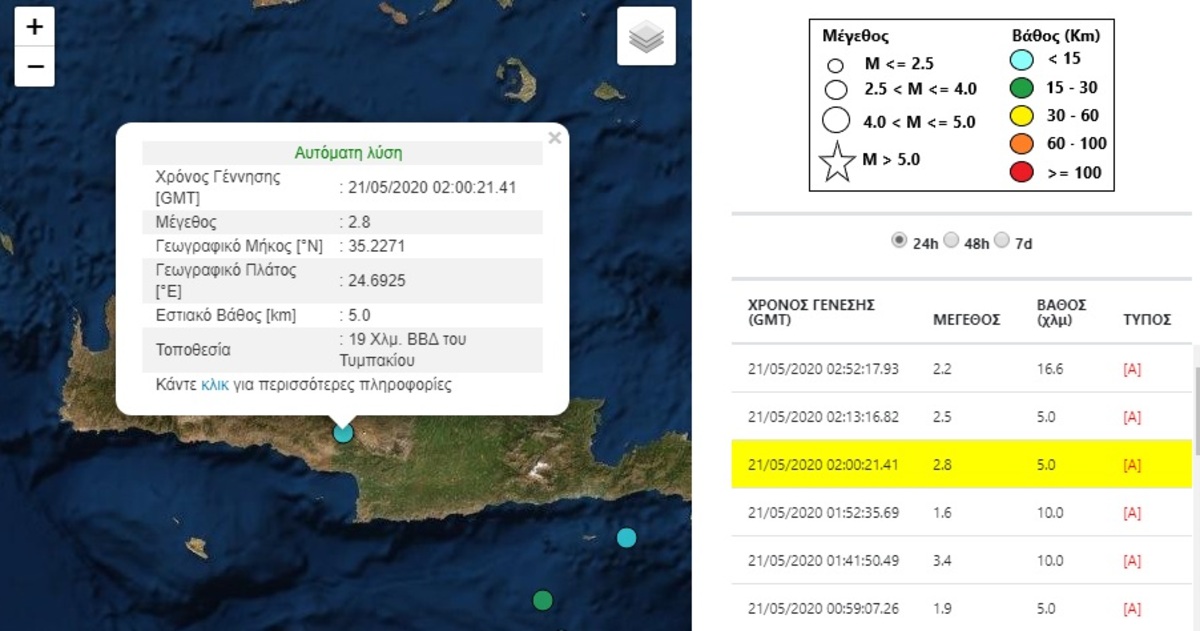This screenshot has width=1200, height=631.
Task: Select the highlighted 02:00:21.41 earthquake row
Action: (x=960, y=465)
